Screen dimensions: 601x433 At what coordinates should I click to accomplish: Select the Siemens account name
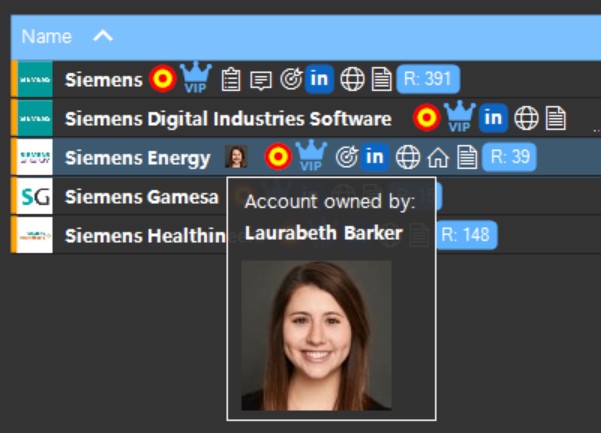[x=103, y=80]
